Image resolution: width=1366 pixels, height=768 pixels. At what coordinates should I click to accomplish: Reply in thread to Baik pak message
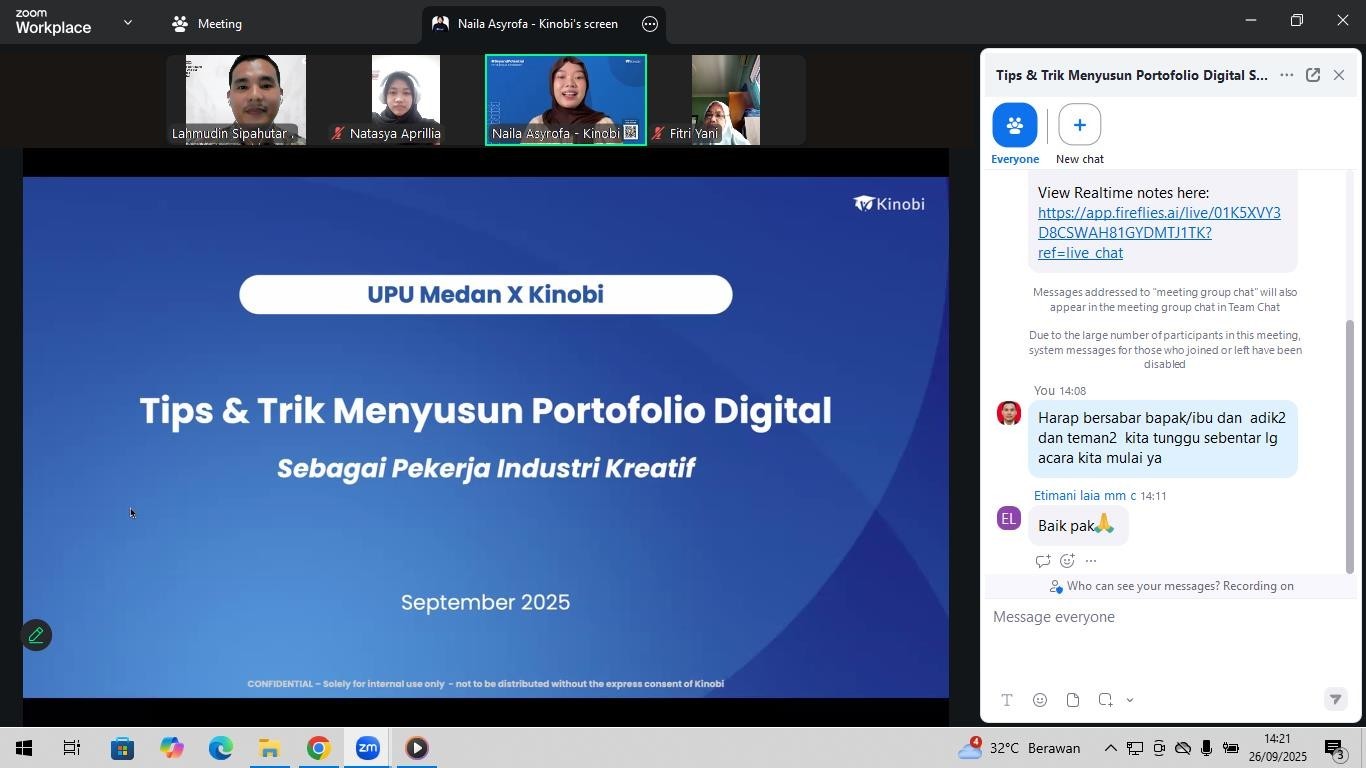[x=1042, y=561]
